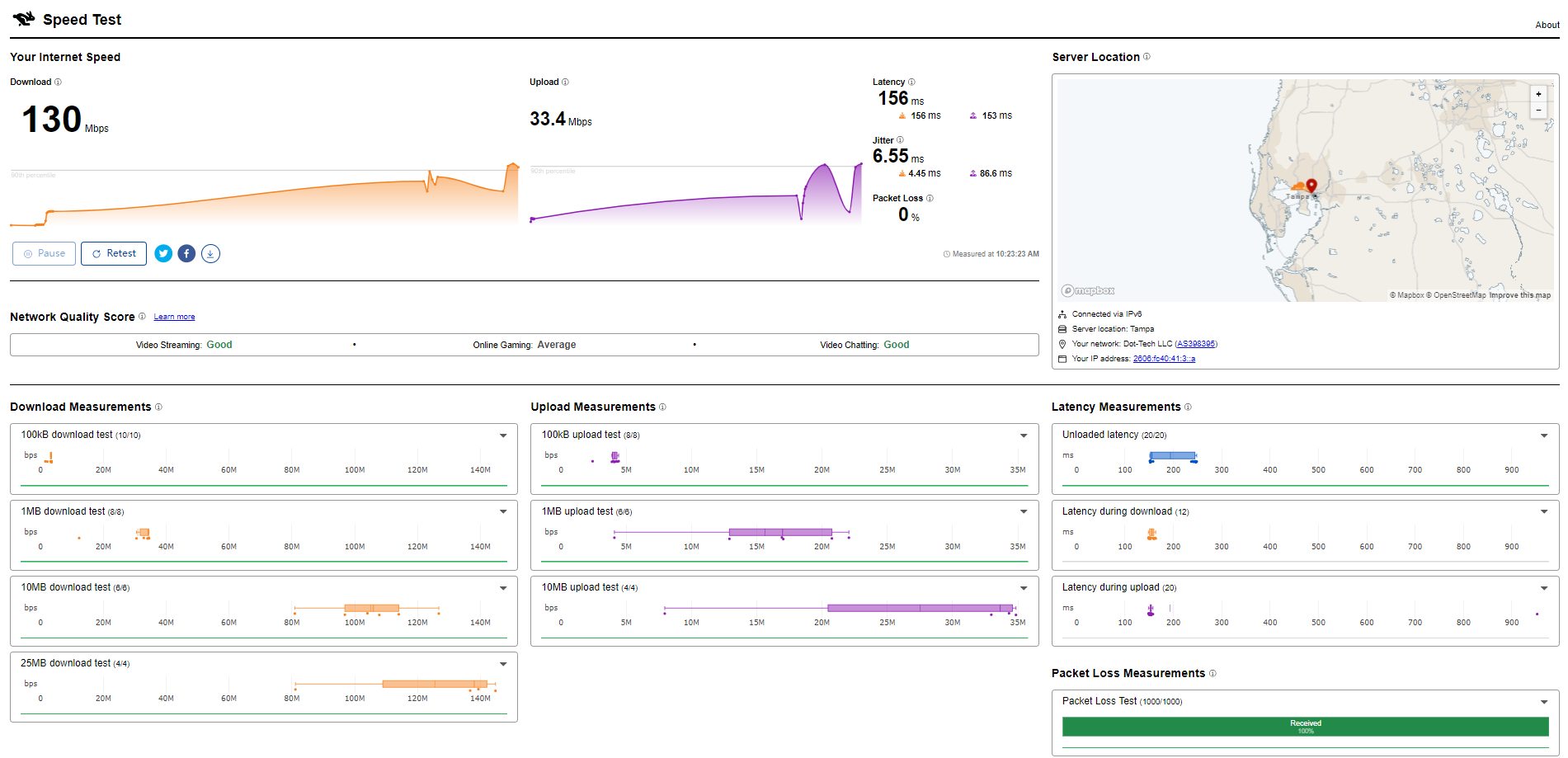The width and height of the screenshot is (1568, 758).
Task: Click the Your network location pin icon
Action: pos(1062,344)
